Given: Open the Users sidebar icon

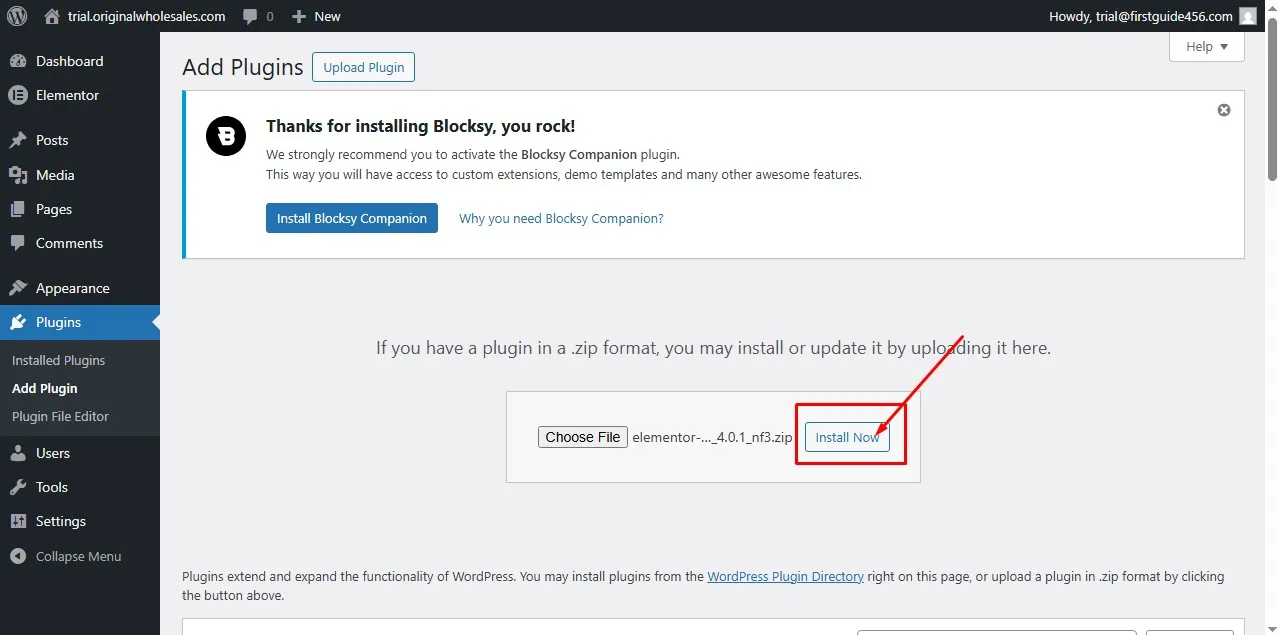Looking at the screenshot, I should [20, 453].
